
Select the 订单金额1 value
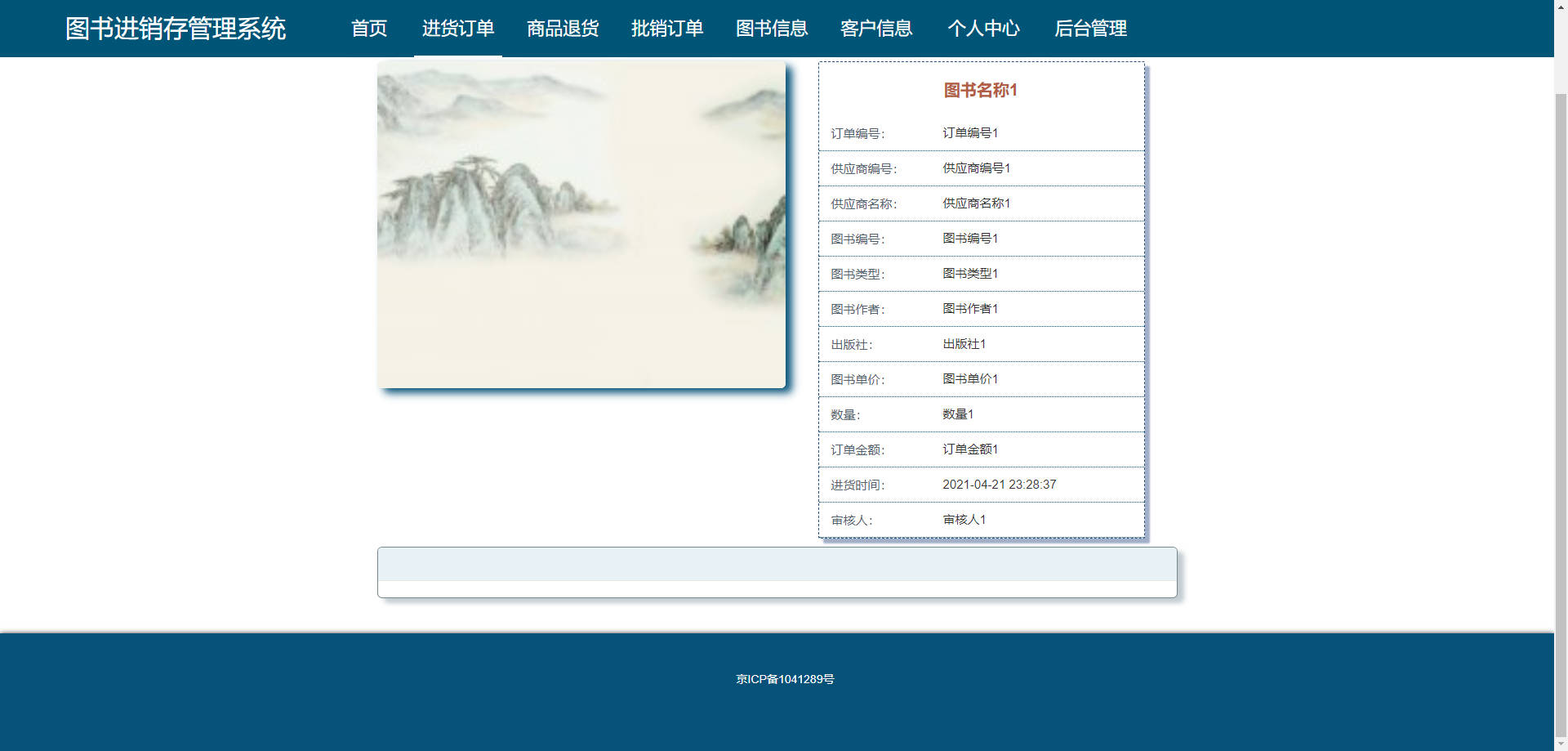coord(970,449)
